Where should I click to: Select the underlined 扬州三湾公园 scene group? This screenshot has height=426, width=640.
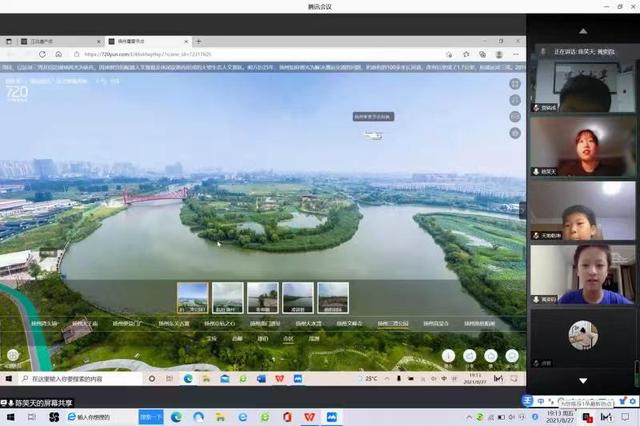tap(393, 324)
